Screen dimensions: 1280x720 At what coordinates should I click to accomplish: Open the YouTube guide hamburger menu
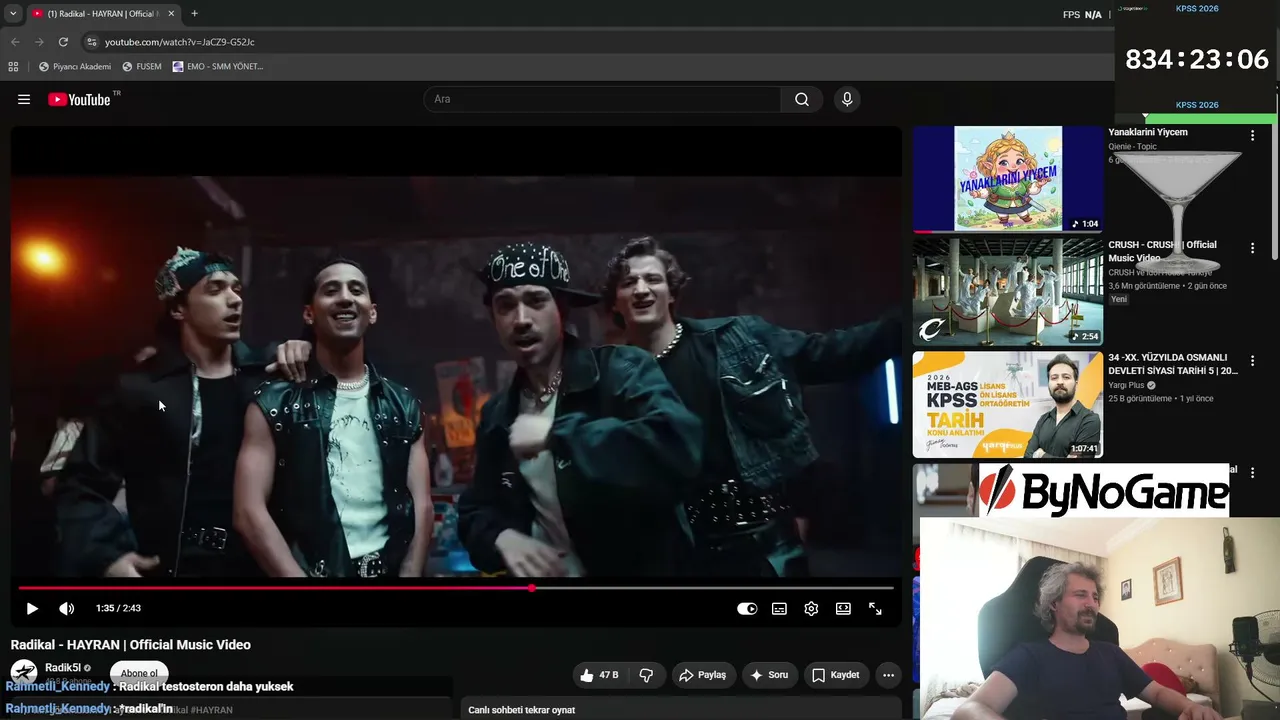pyautogui.click(x=24, y=99)
